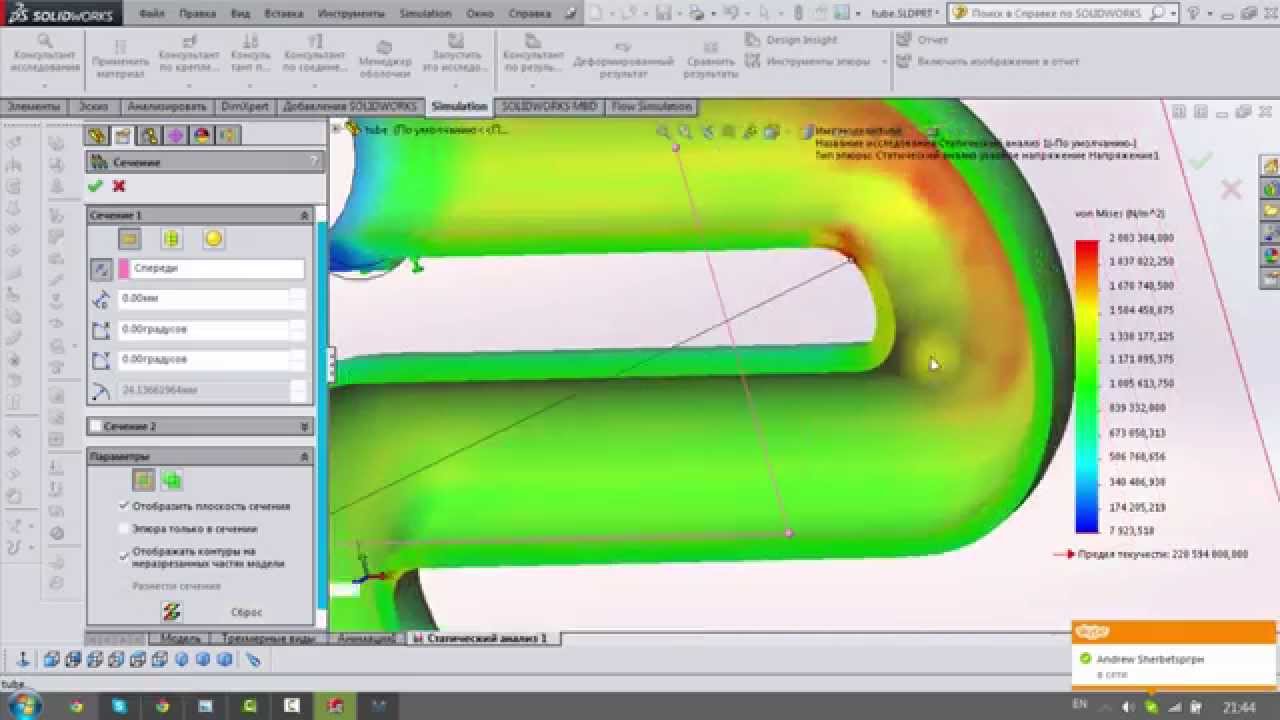The height and width of the screenshot is (720, 1280).
Task: Click the Спереди reference plane field
Action: (x=217, y=269)
